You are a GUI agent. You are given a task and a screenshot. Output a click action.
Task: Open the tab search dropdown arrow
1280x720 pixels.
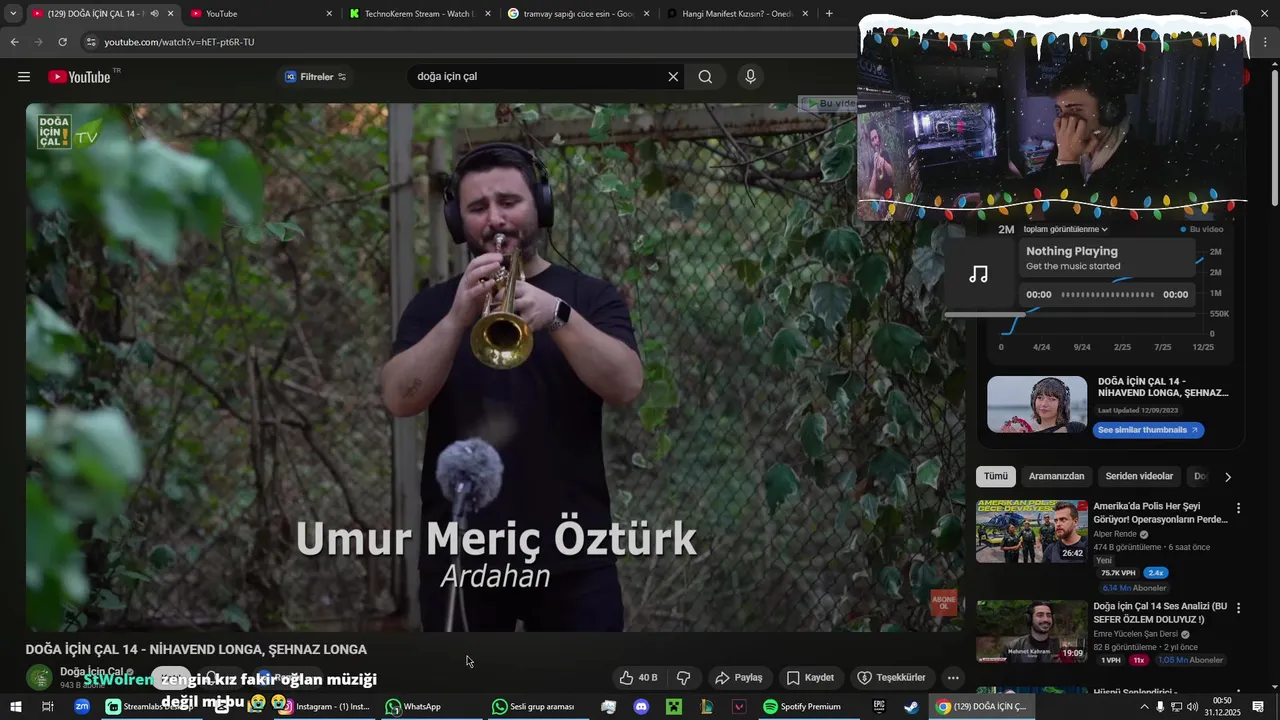tap(12, 14)
